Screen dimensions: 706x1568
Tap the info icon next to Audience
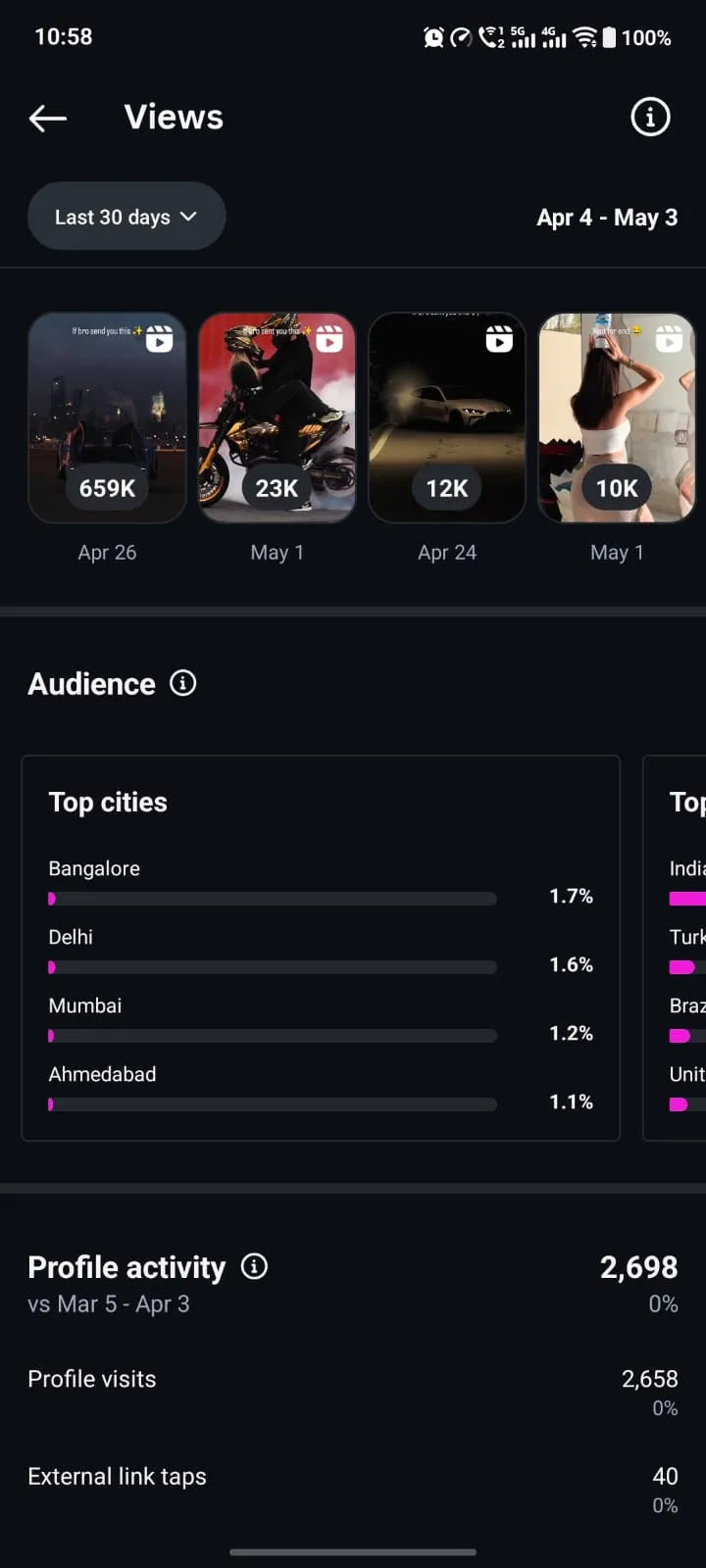[183, 683]
